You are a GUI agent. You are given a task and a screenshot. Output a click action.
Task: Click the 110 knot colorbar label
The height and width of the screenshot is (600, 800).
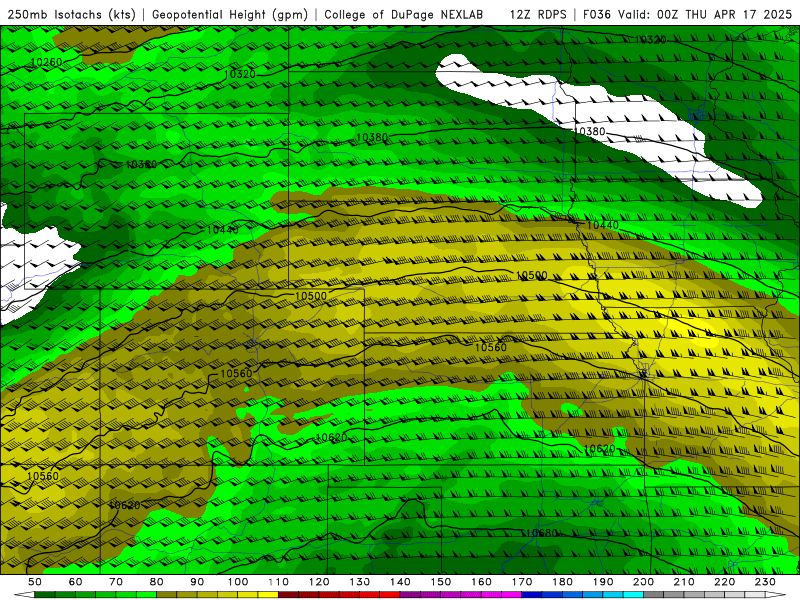(x=279, y=582)
